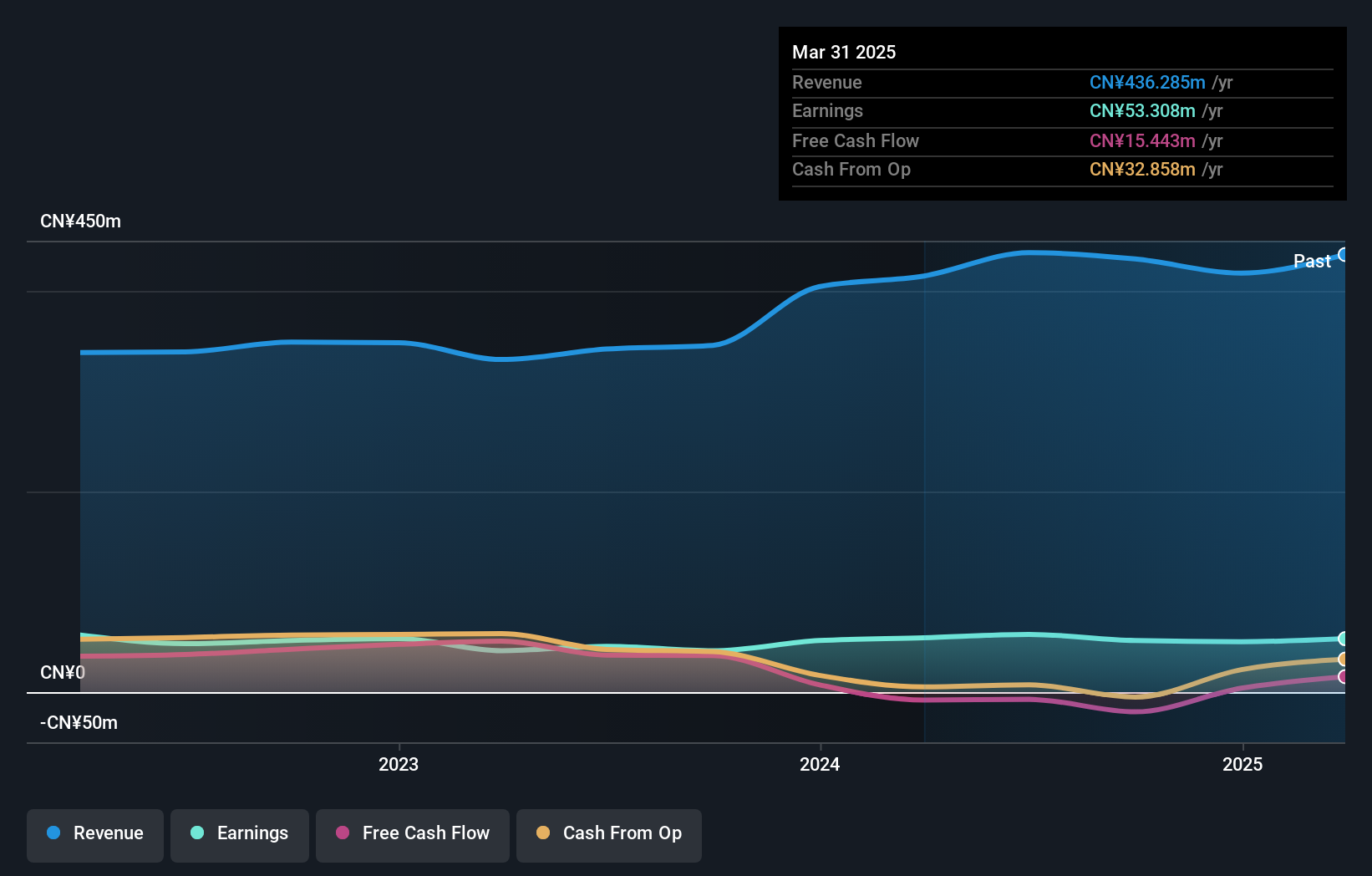The height and width of the screenshot is (876, 1372).
Task: Click the CN¥15.443m free cash flow value
Action: click(x=1142, y=141)
